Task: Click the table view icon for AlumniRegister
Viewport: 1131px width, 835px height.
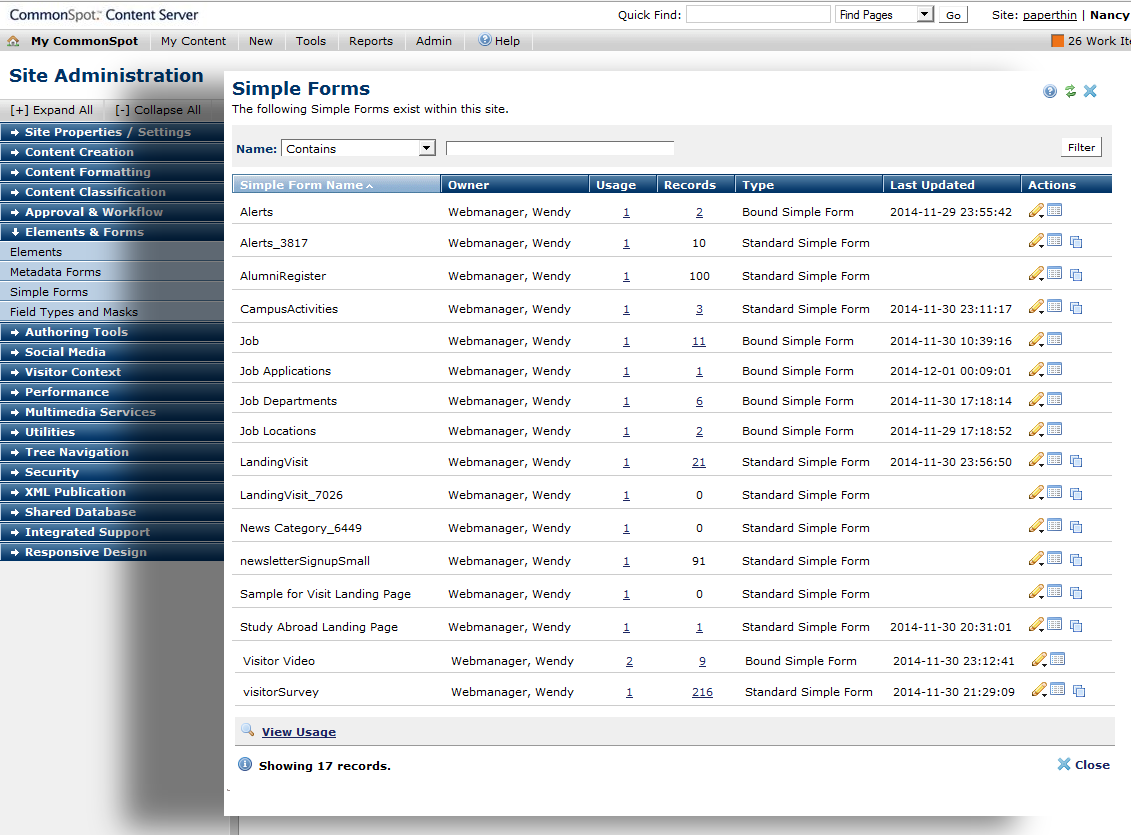Action: 1055,273
